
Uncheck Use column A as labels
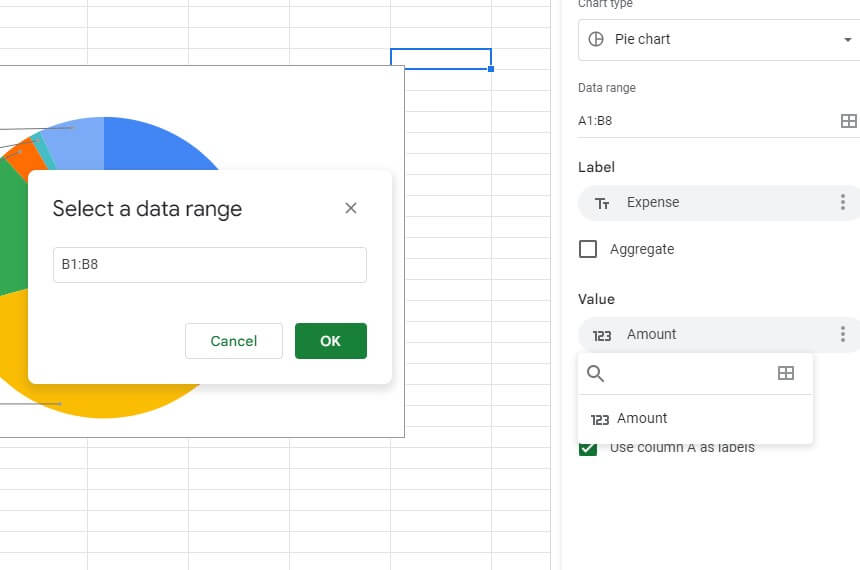(x=587, y=449)
